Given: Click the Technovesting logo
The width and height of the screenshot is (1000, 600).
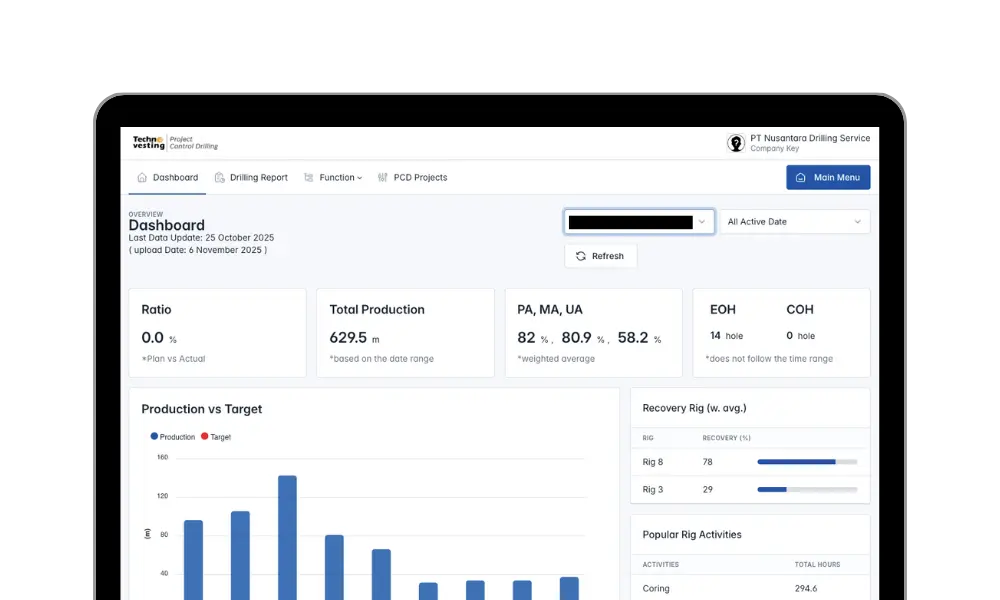Looking at the screenshot, I should click(x=149, y=143).
